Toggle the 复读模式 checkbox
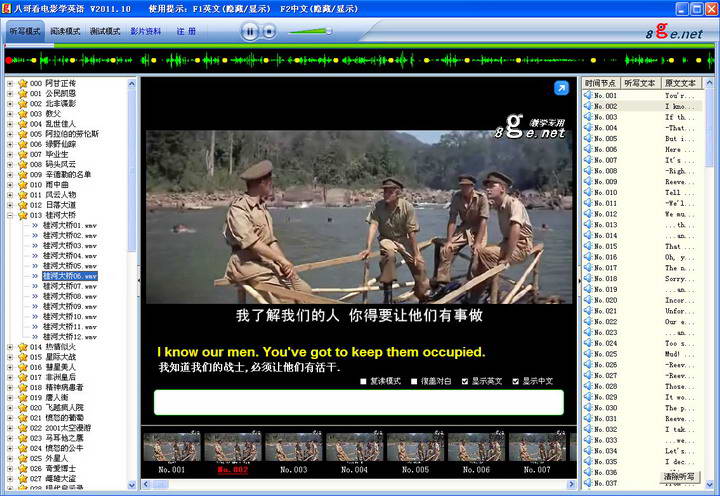Screen dimensions: 720x496 tap(363, 381)
